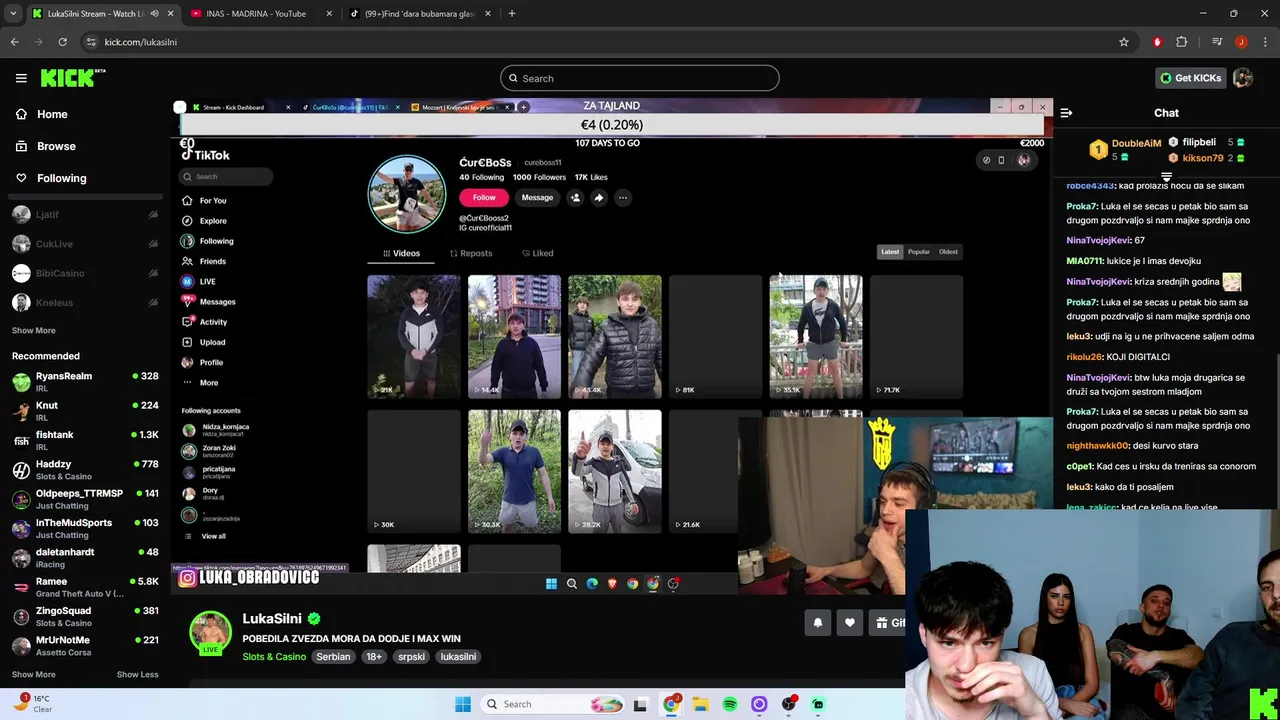
Task: Click Windows Start button on taskbar
Action: 463,704
